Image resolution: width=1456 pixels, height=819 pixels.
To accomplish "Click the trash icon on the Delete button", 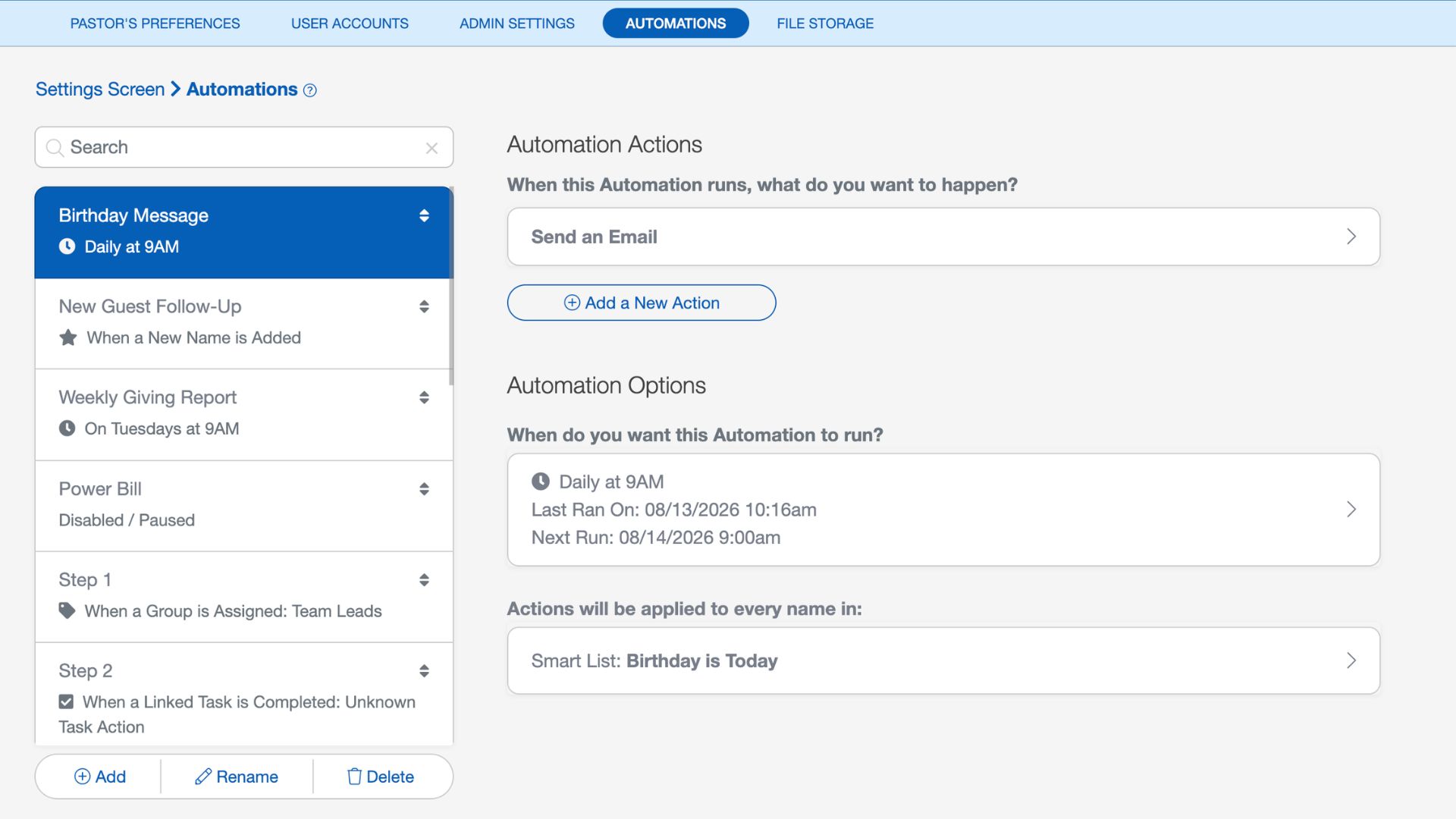I will coord(354,777).
